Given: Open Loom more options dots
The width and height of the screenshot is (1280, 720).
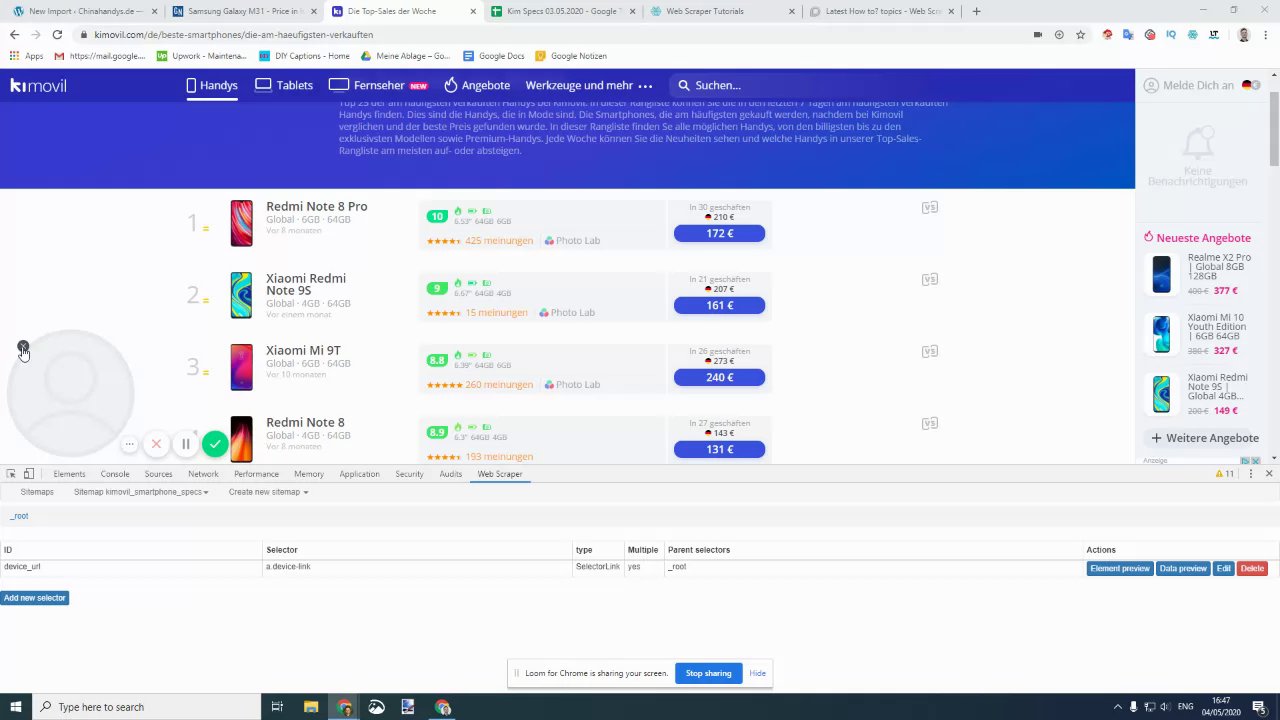Looking at the screenshot, I should point(129,444).
